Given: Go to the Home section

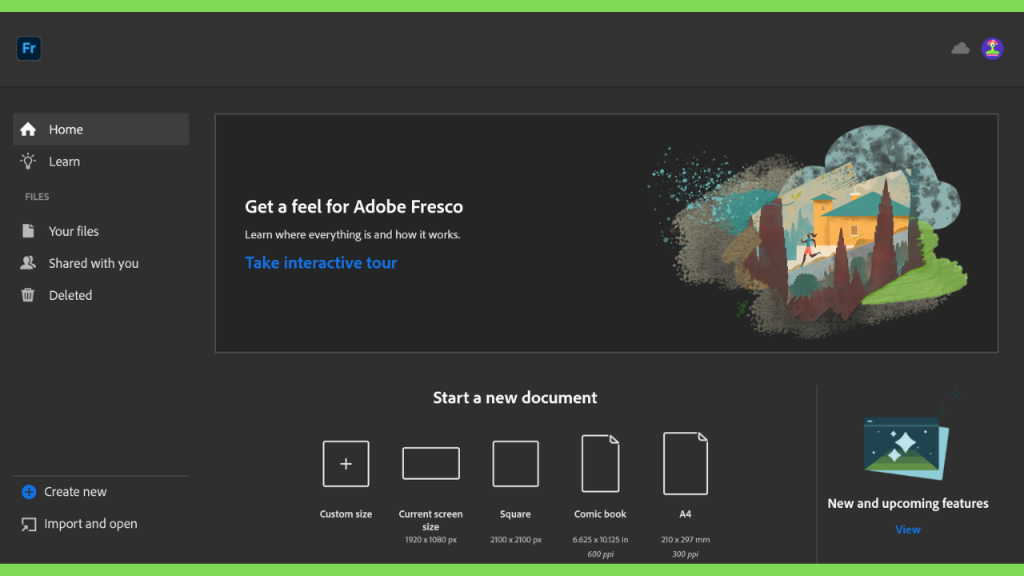Looking at the screenshot, I should coord(101,129).
